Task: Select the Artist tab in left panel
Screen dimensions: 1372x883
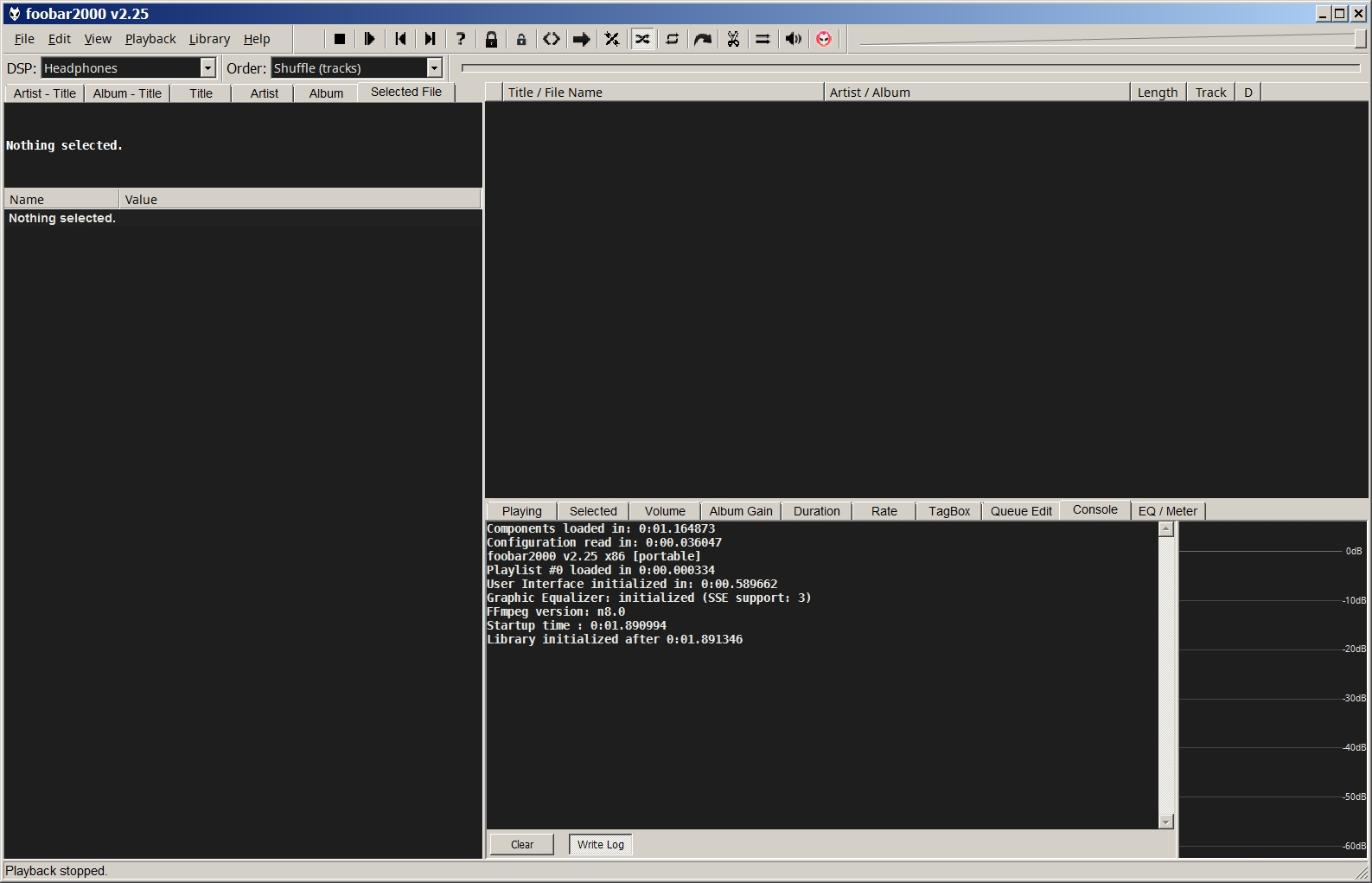Action: coord(264,93)
